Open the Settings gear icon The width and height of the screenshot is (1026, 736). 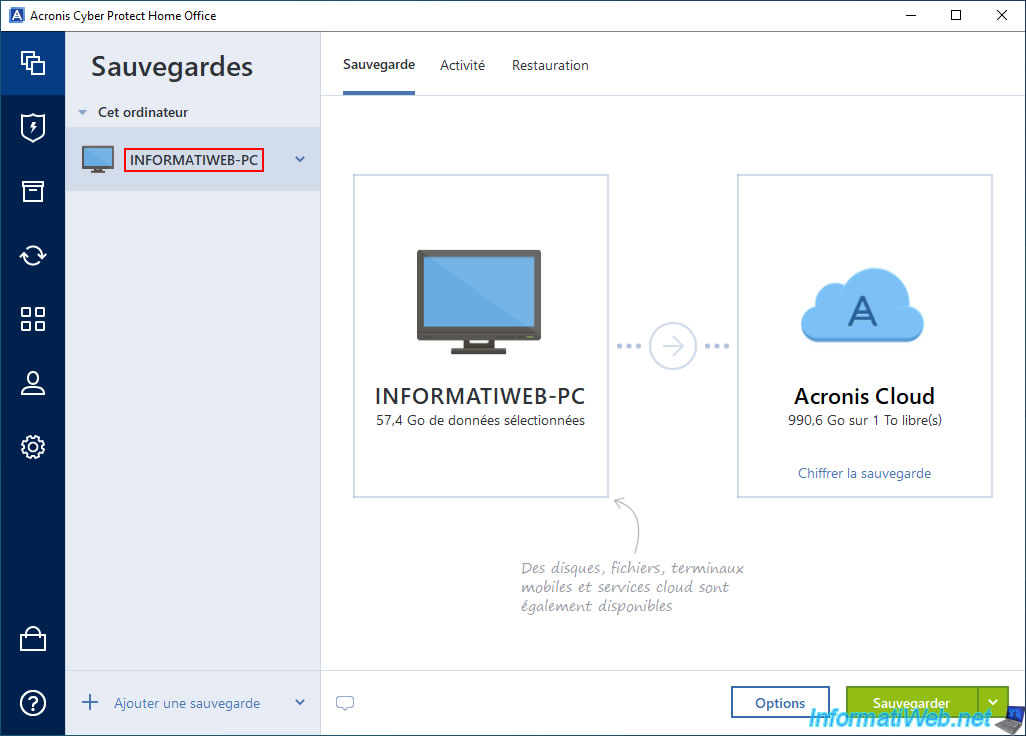click(33, 447)
